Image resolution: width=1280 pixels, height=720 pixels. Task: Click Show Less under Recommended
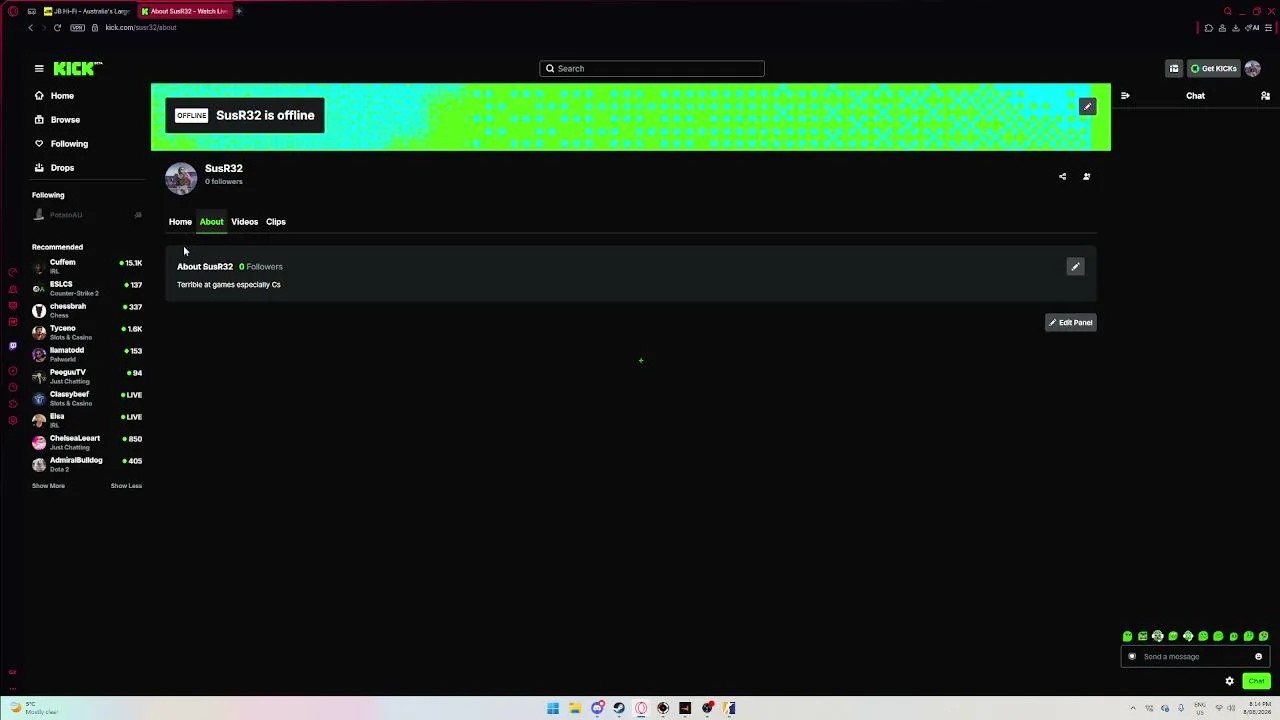(x=126, y=486)
